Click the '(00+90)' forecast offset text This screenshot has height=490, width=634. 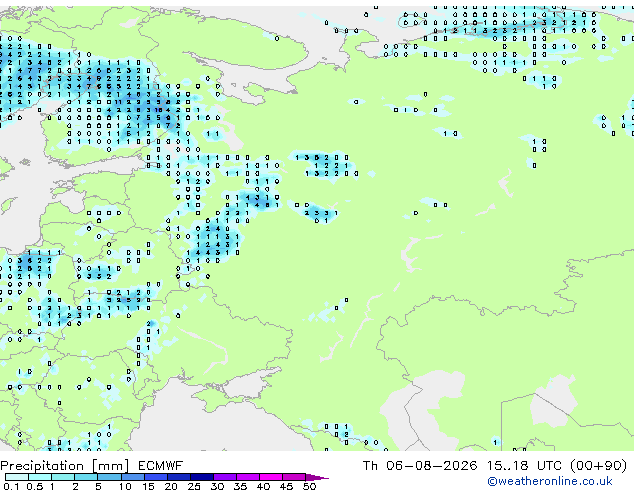tap(598, 466)
